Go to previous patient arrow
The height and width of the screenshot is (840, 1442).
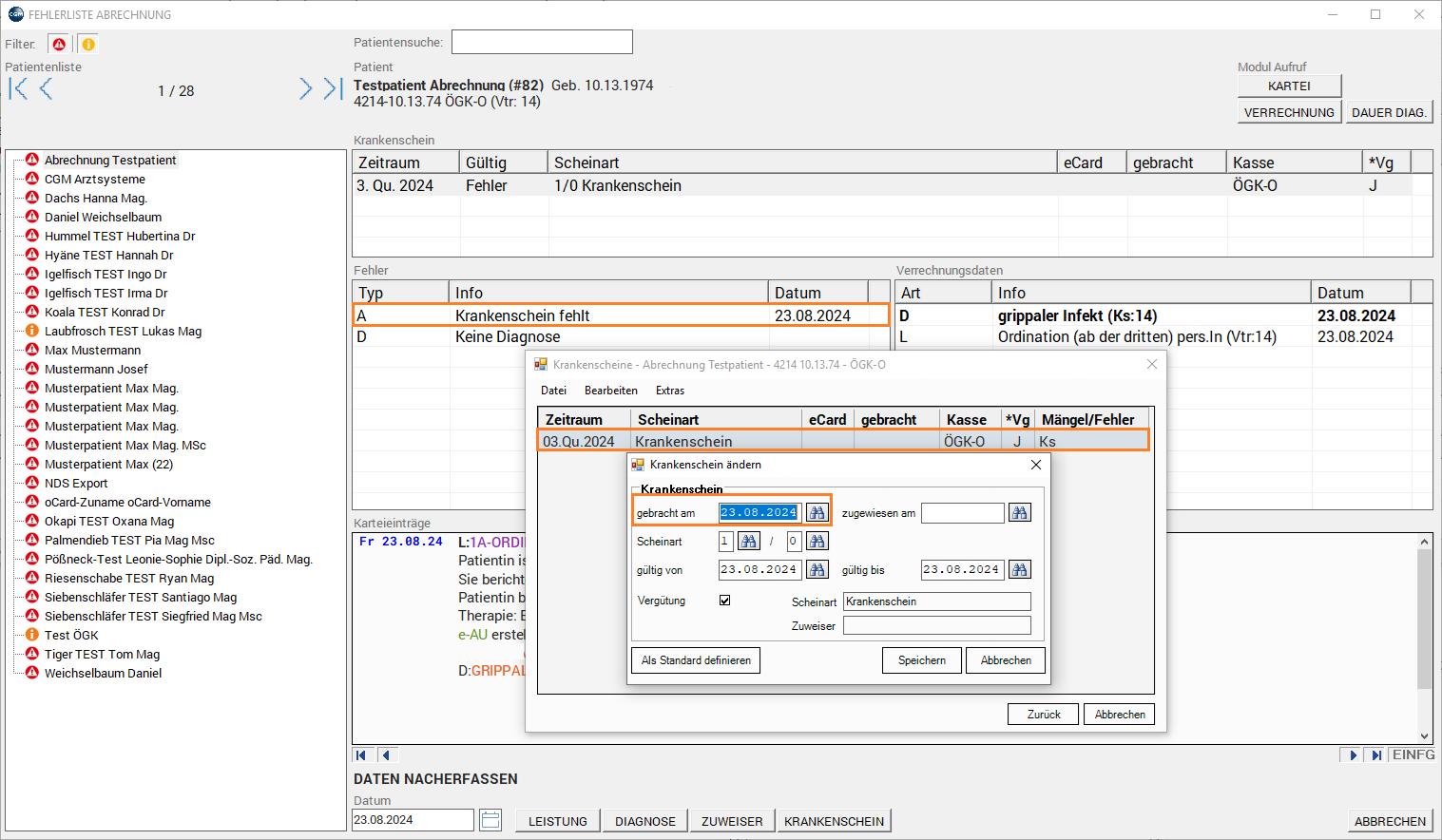(x=46, y=89)
